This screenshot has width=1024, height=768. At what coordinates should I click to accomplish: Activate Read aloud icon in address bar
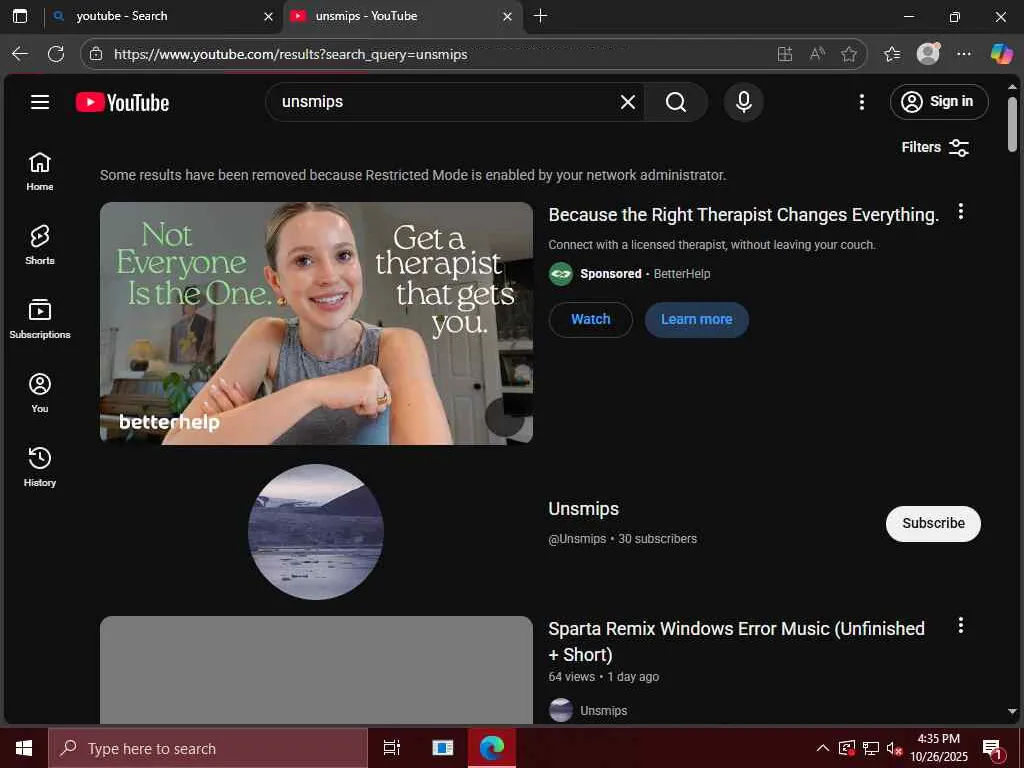pyautogui.click(x=817, y=54)
